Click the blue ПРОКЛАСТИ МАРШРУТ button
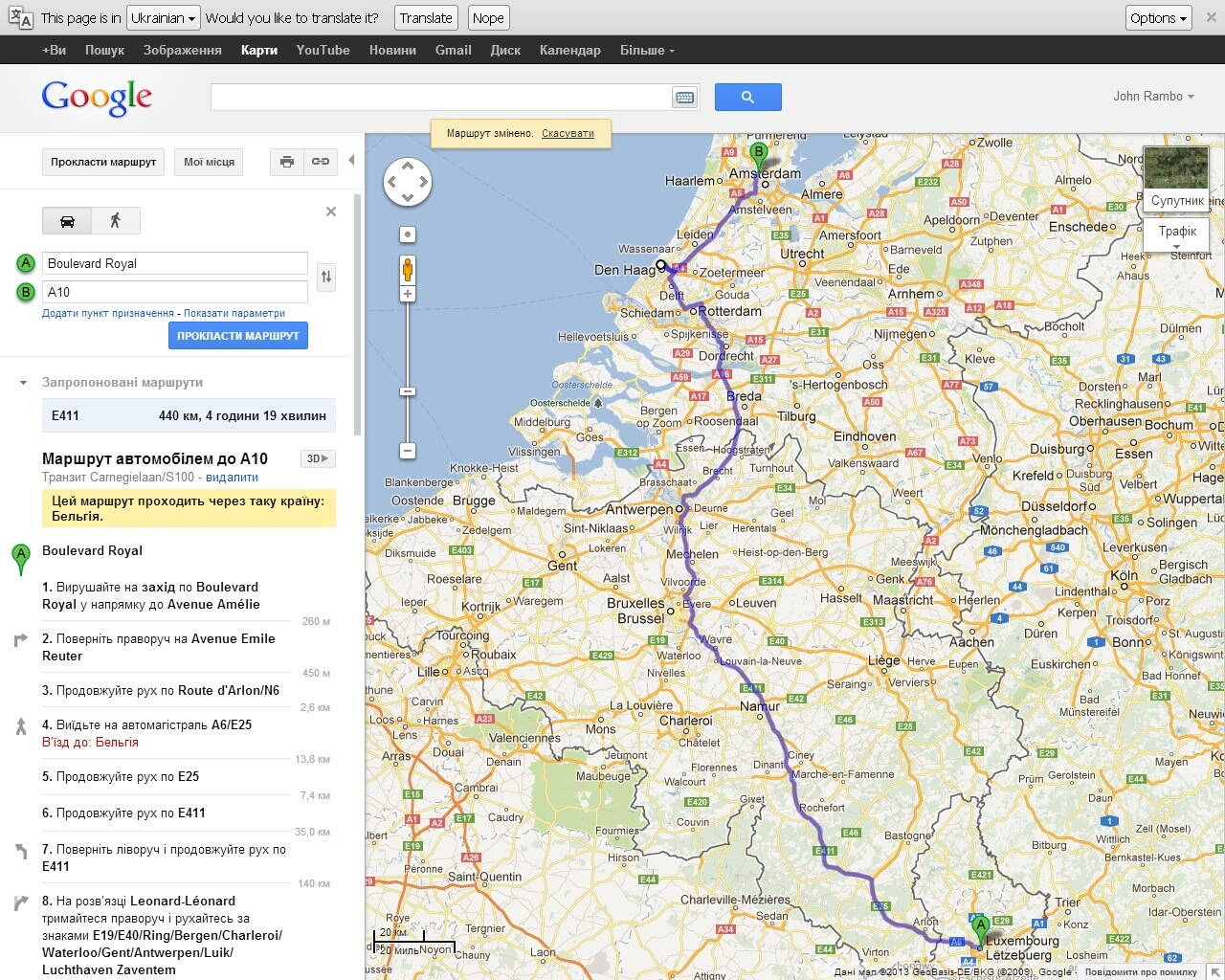1225x980 pixels. click(238, 336)
